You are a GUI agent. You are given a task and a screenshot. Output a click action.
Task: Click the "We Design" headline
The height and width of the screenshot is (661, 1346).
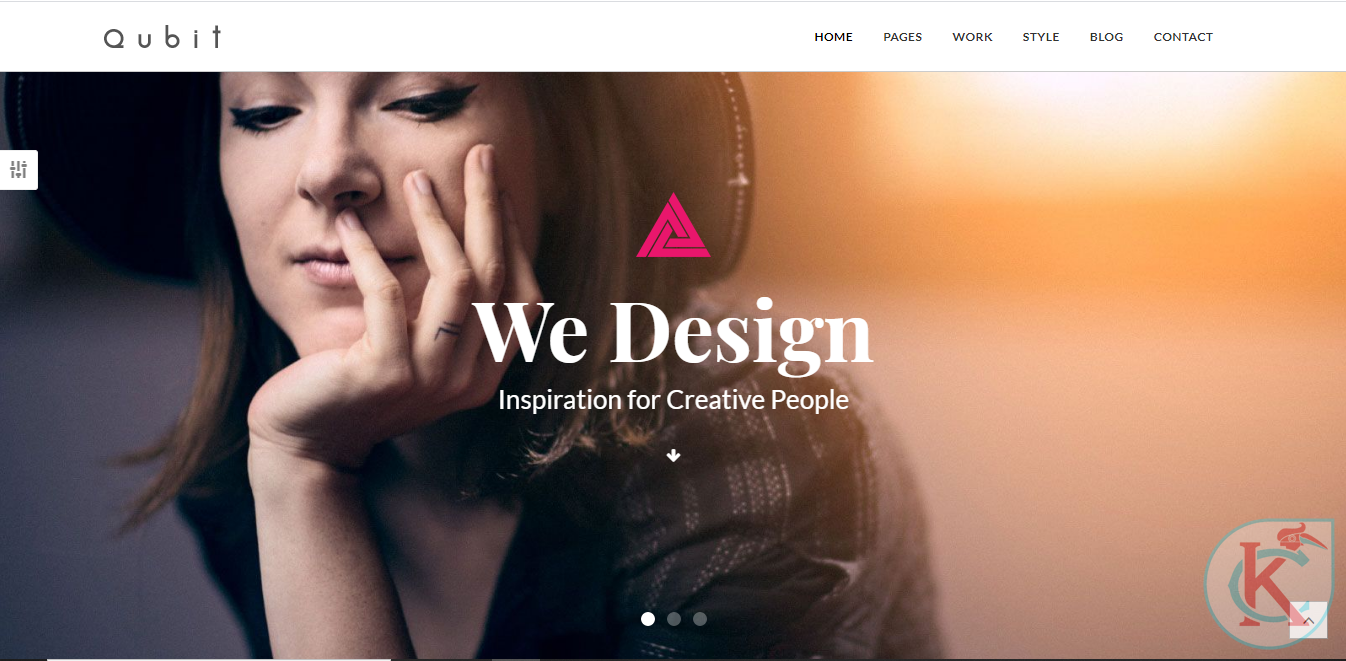coord(673,332)
